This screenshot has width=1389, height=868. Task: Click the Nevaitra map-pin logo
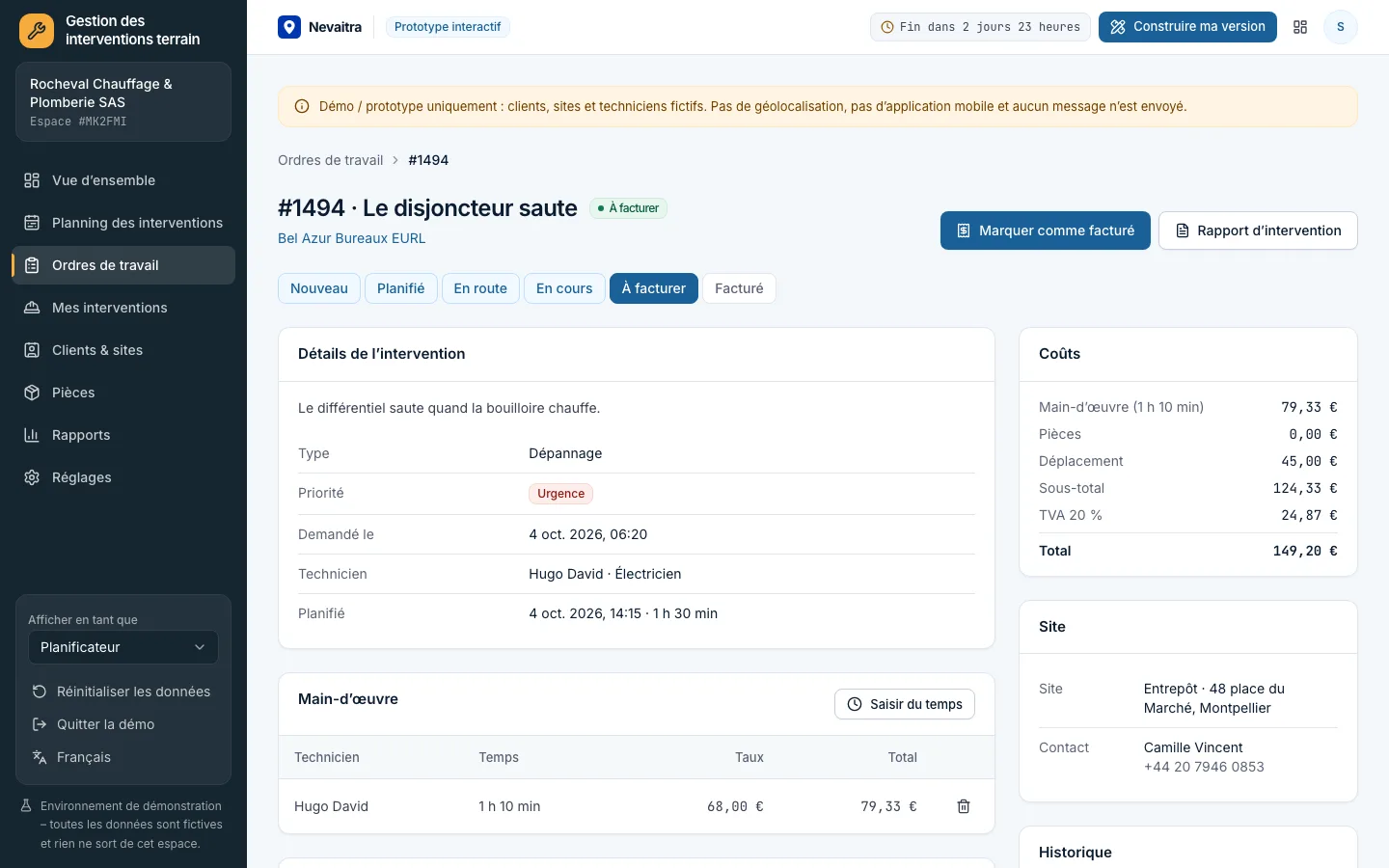(289, 27)
